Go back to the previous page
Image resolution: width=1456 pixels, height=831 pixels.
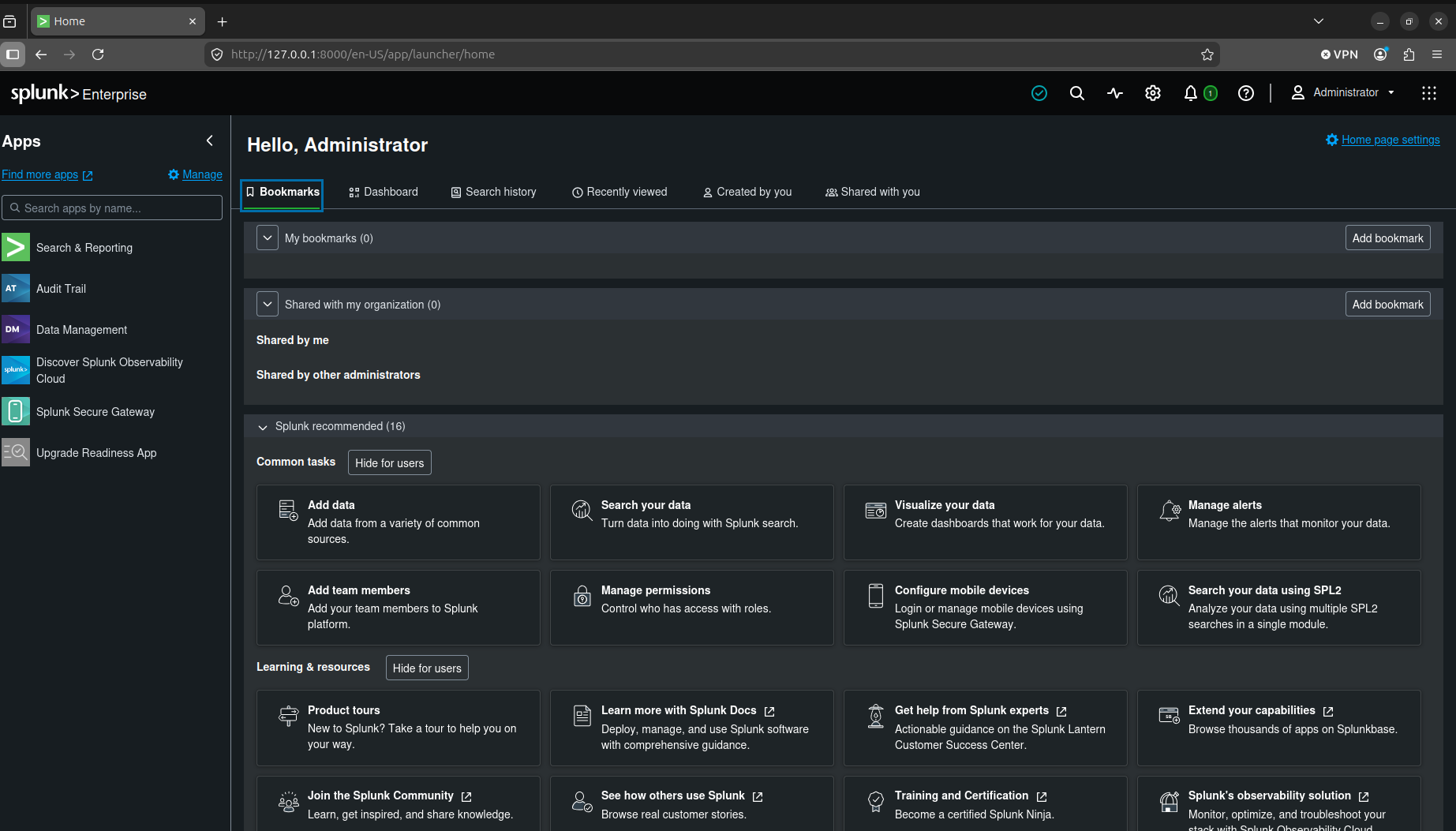[41, 54]
